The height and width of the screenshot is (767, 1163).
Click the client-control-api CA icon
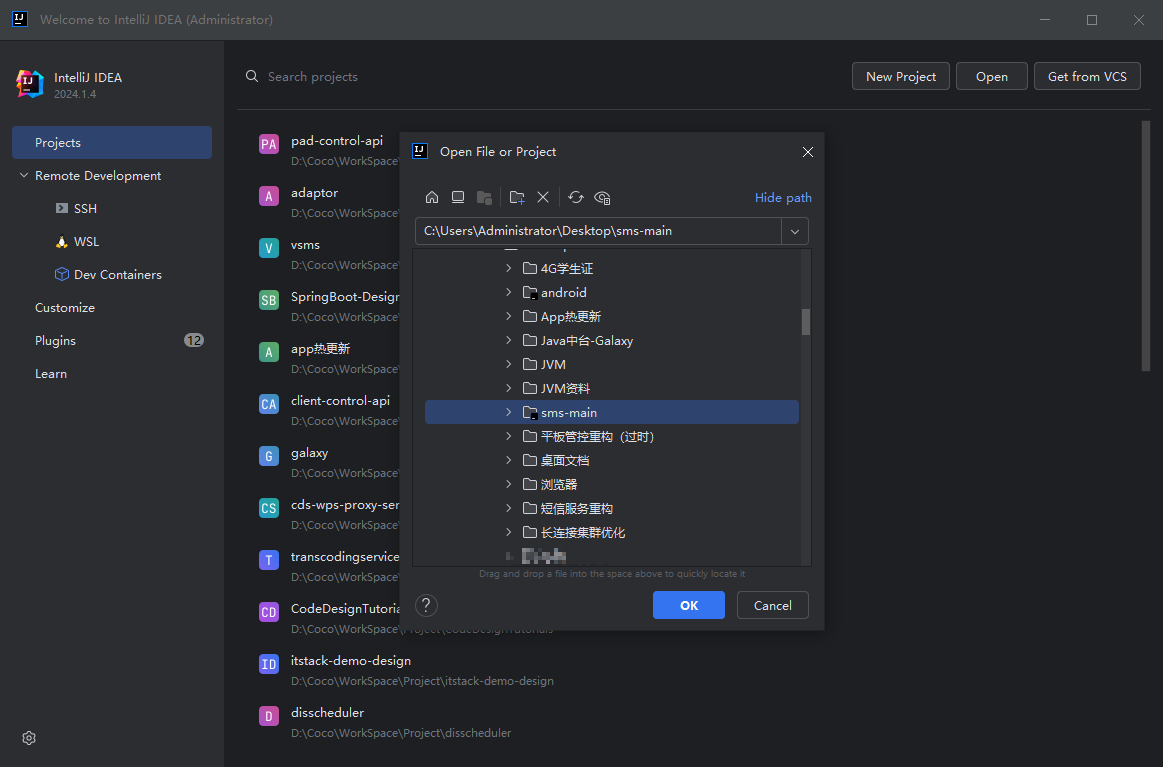click(x=268, y=404)
